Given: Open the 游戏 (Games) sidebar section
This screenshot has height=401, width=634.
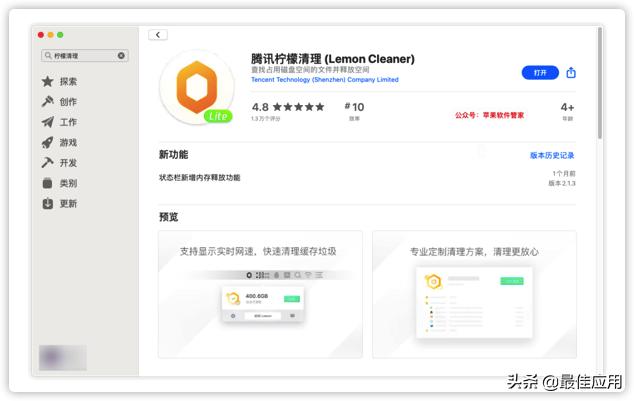Looking at the screenshot, I should click(59, 142).
